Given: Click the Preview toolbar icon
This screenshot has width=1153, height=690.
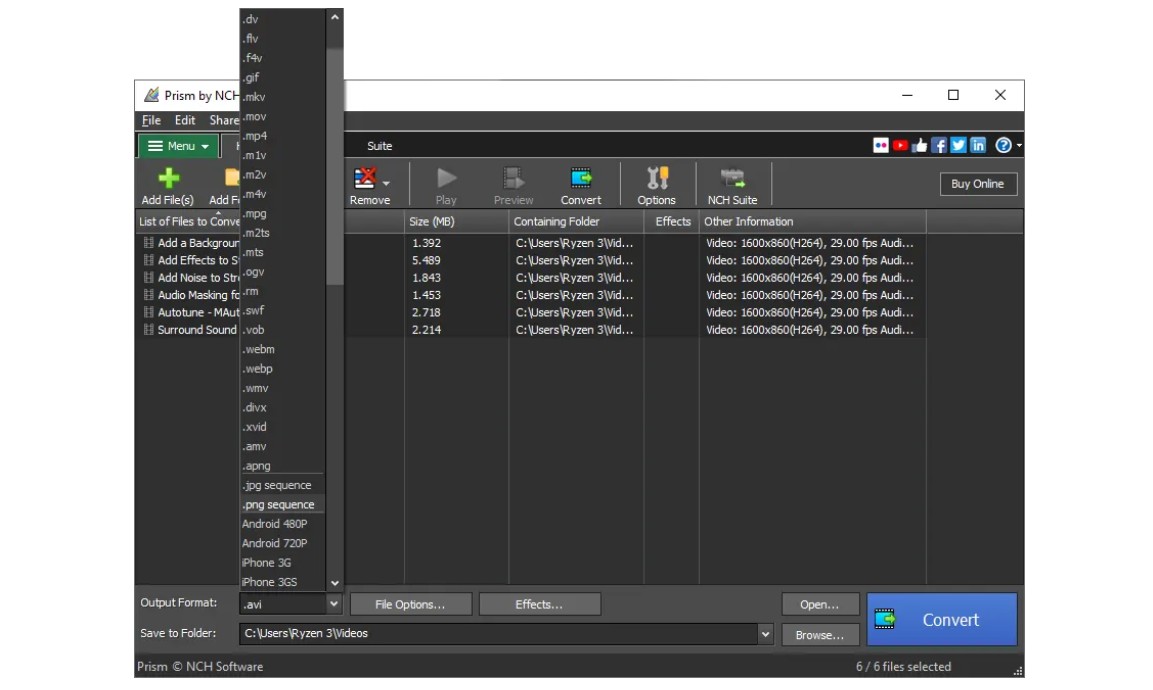Looking at the screenshot, I should click(x=513, y=178).
